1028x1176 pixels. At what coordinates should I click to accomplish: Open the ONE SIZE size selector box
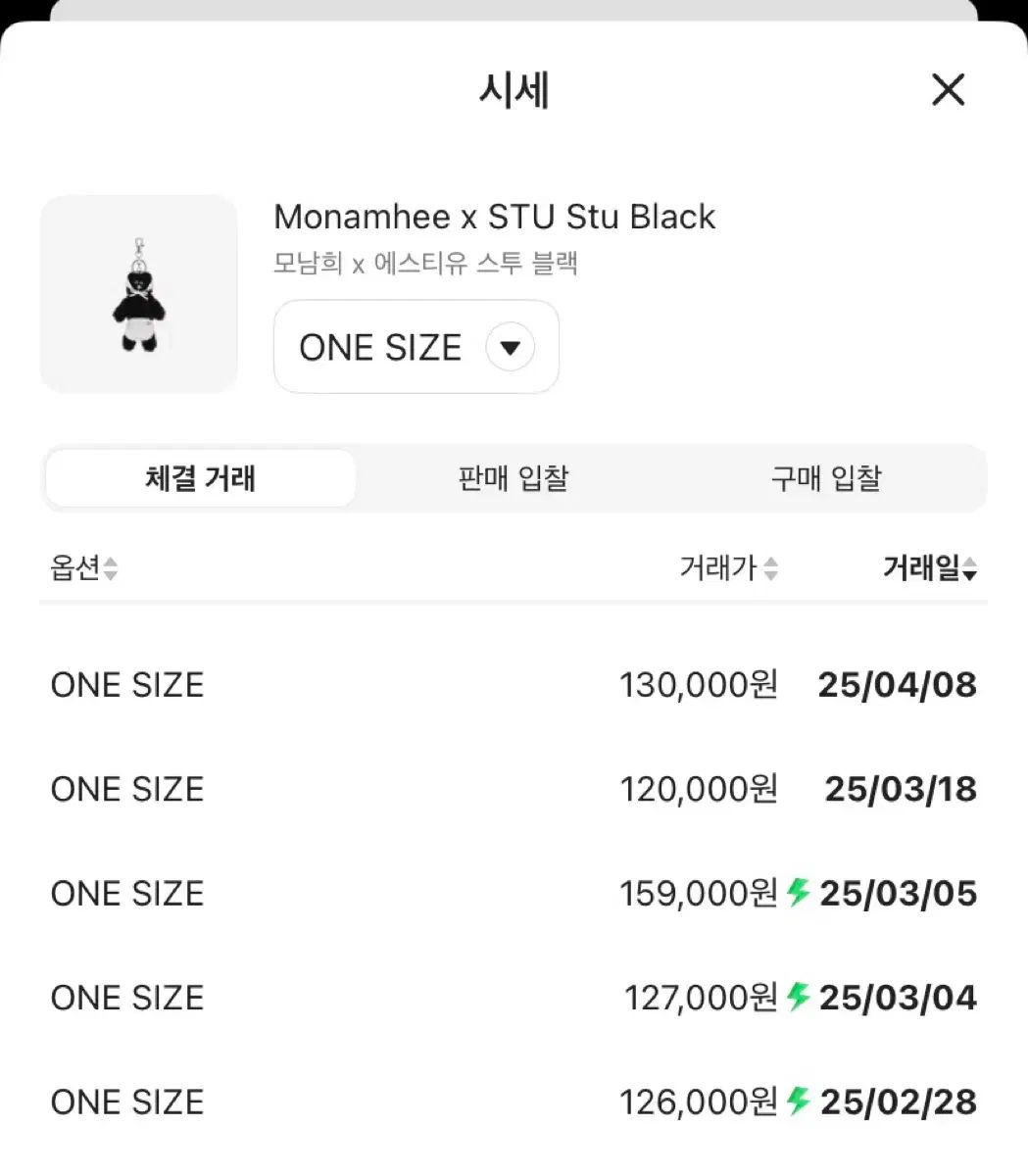pyautogui.click(x=416, y=347)
